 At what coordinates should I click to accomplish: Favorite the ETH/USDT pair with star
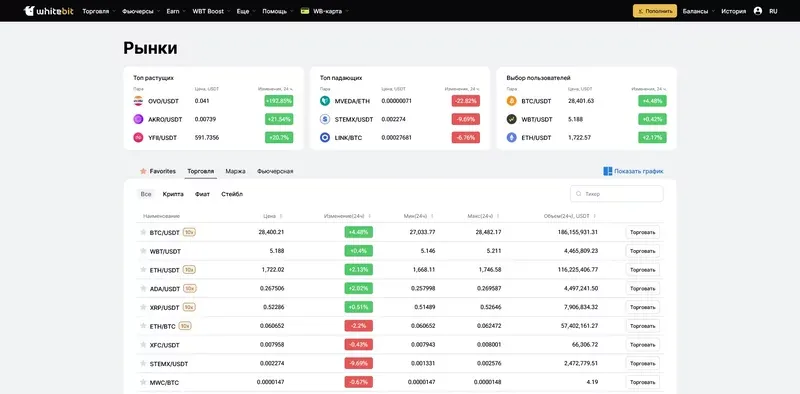coord(143,269)
